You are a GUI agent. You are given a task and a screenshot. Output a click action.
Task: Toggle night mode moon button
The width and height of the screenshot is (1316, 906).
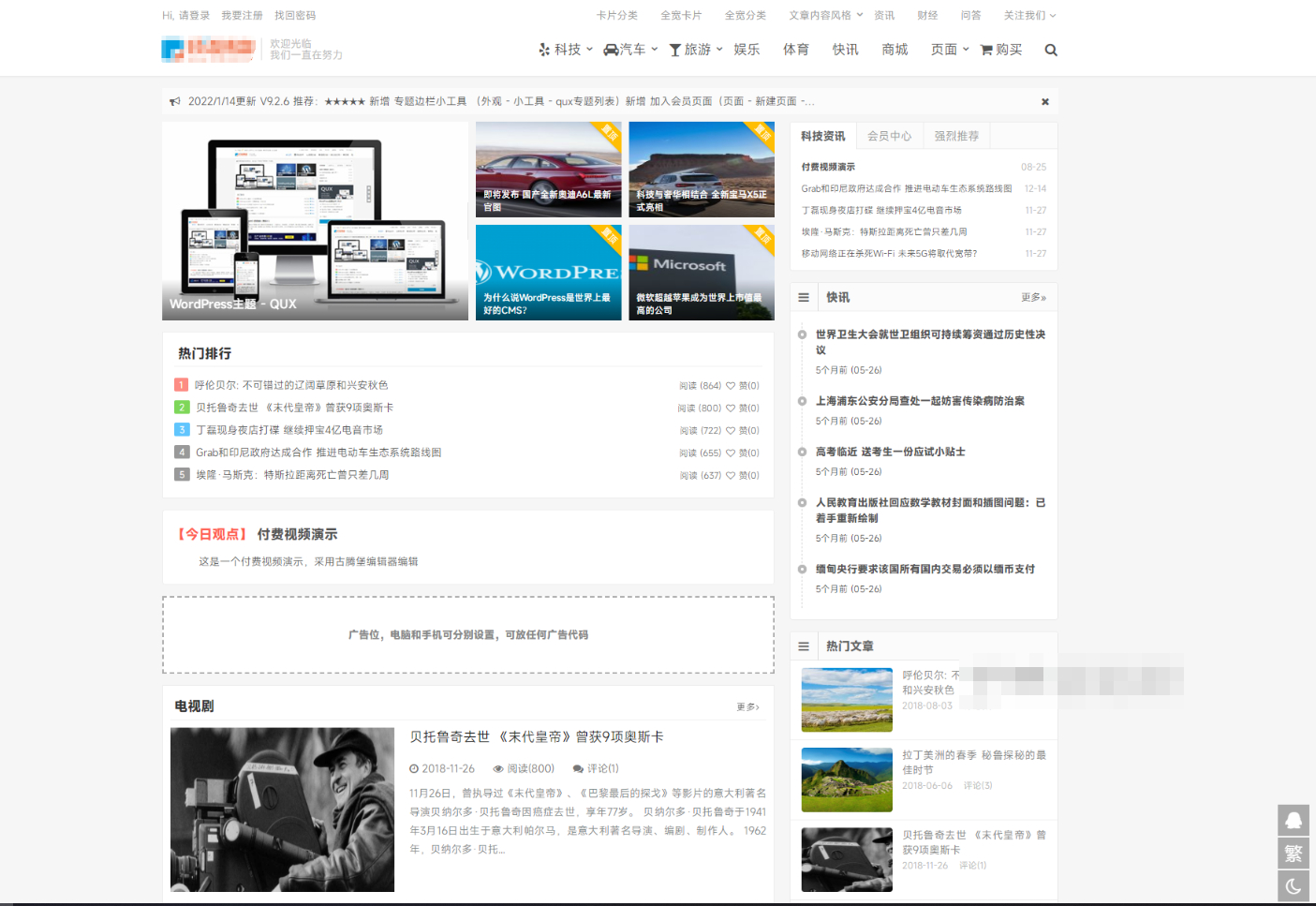point(1294,885)
